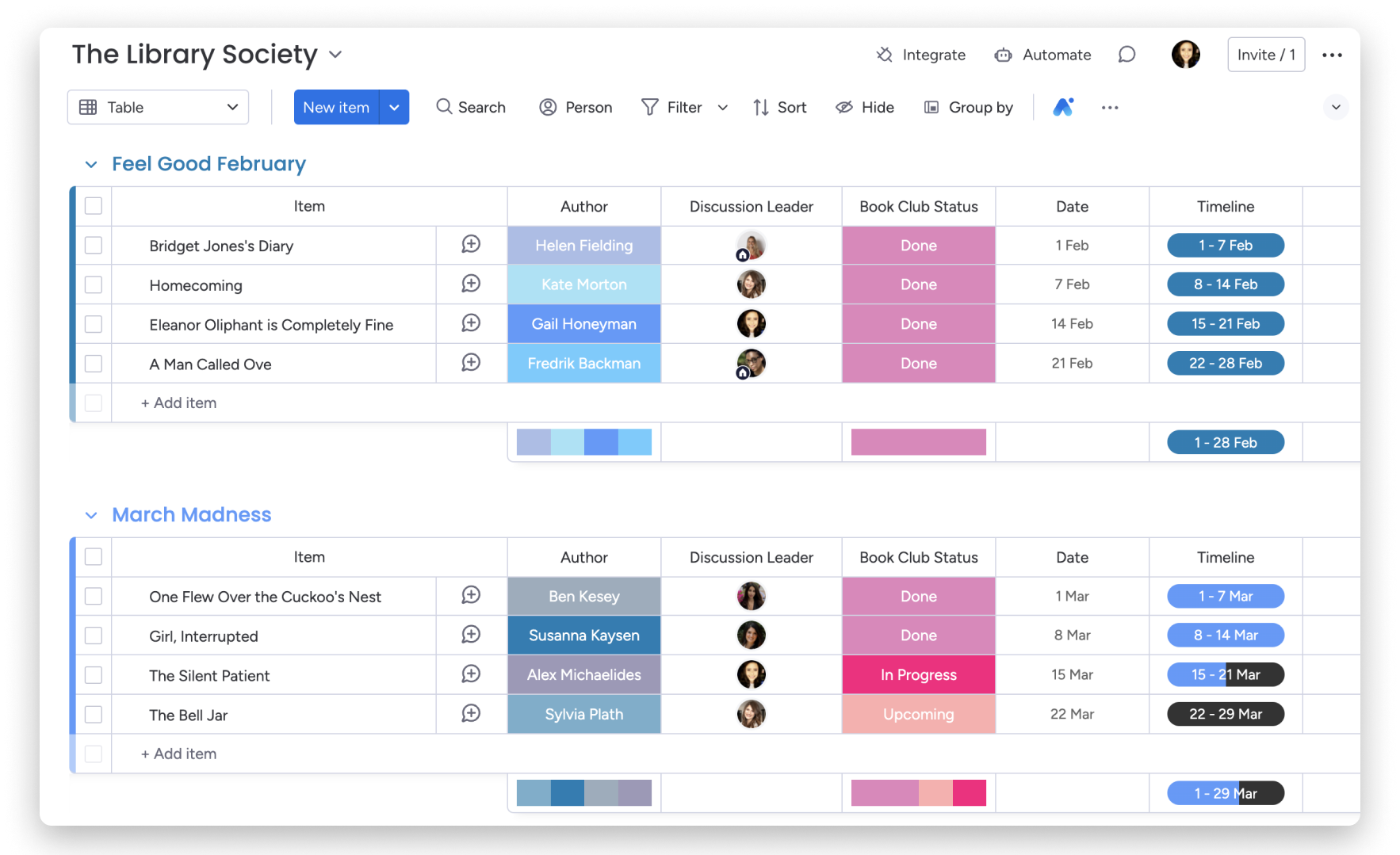1400x855 pixels.
Task: Select The Silent Patient row checkbox
Action: [94, 675]
